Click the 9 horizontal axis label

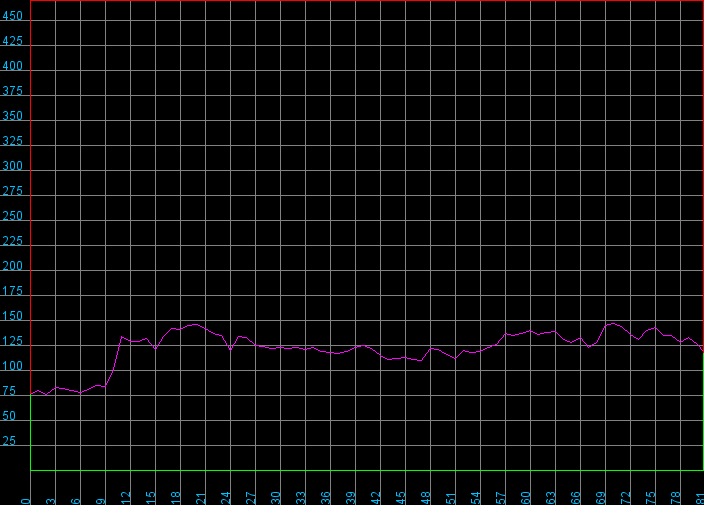coord(101,501)
